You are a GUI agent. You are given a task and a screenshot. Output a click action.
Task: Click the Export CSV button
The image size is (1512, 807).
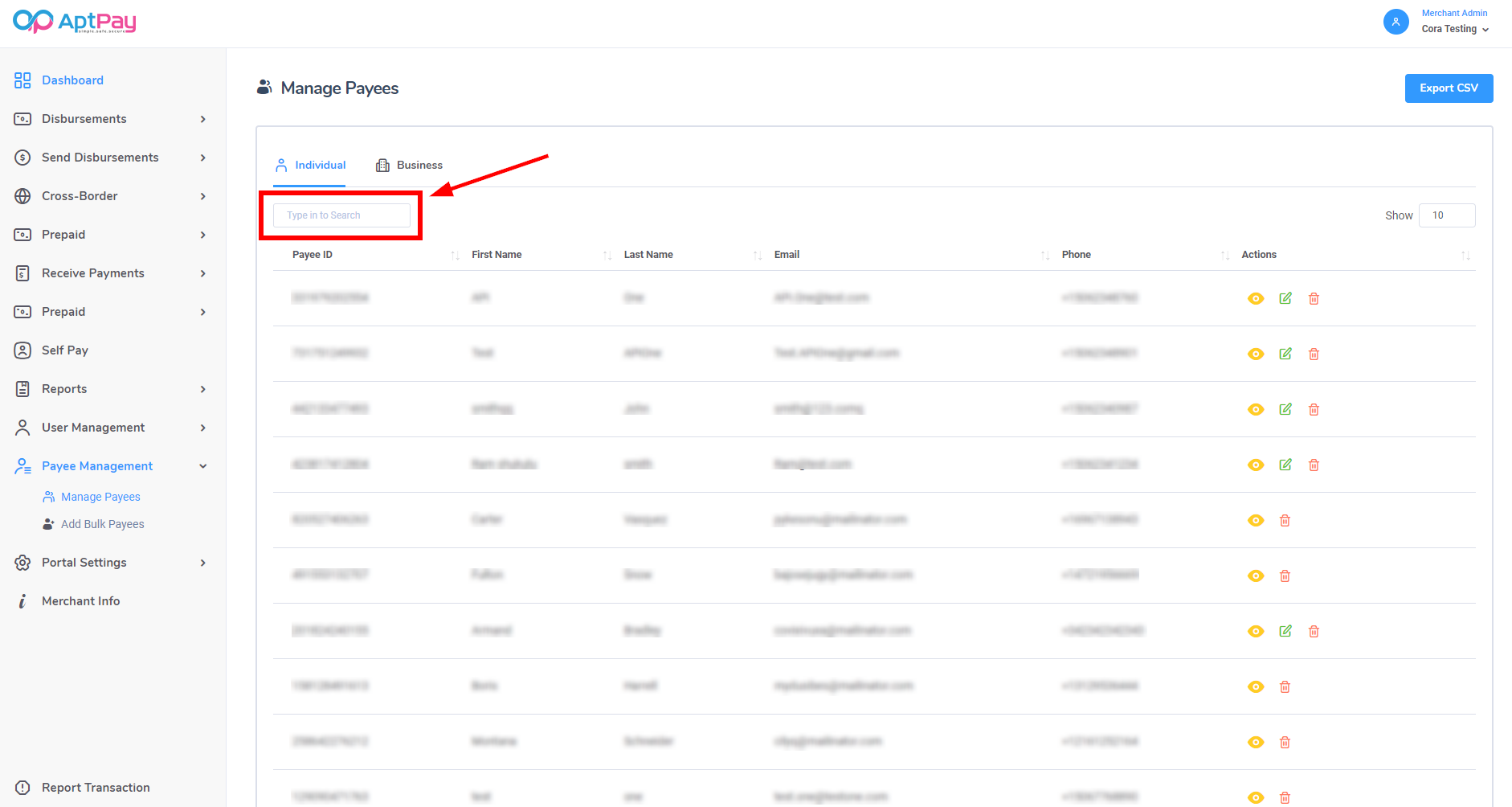(x=1449, y=88)
